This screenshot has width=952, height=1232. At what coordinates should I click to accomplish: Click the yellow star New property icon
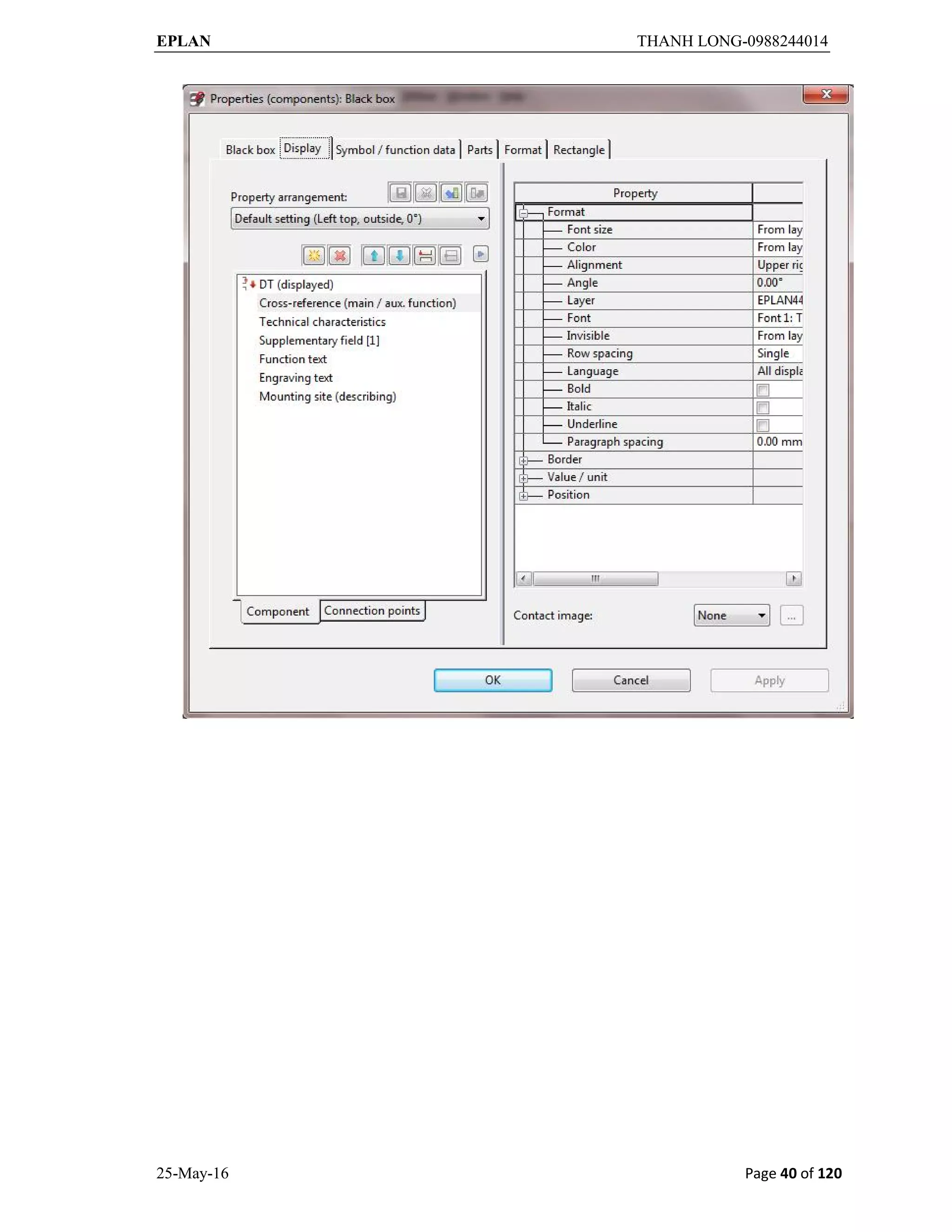click(x=314, y=256)
